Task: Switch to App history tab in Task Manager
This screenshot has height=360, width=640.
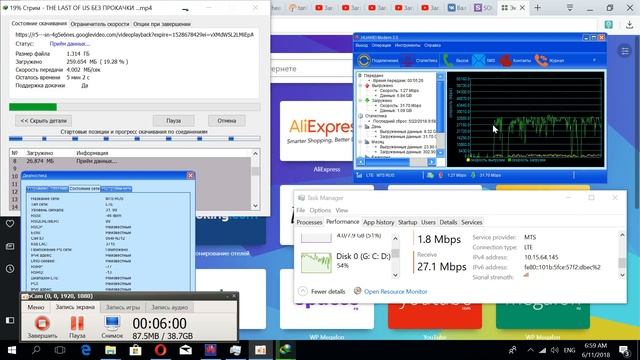Action: (378, 222)
